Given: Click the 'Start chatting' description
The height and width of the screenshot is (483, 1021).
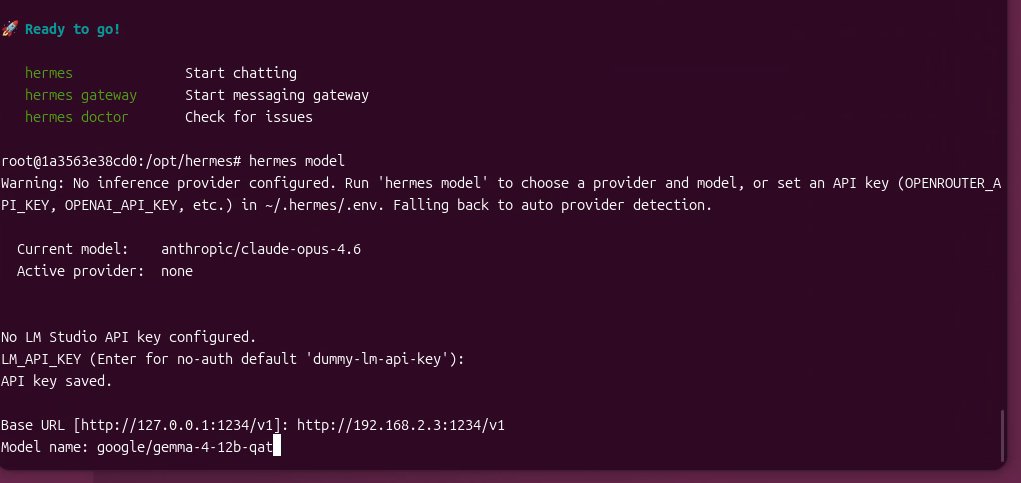Looking at the screenshot, I should click(x=241, y=73).
